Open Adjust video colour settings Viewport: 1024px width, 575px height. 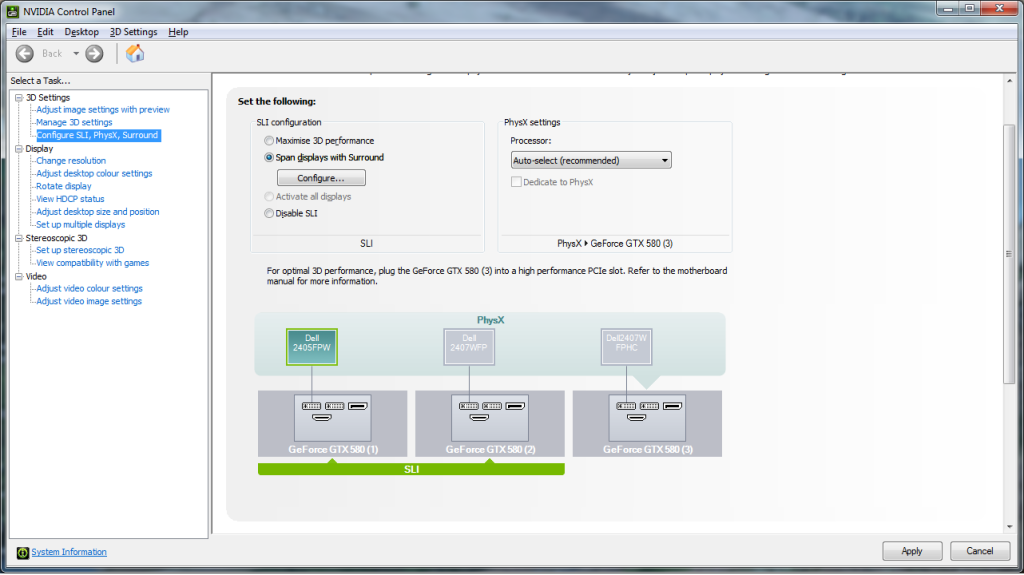(x=89, y=289)
